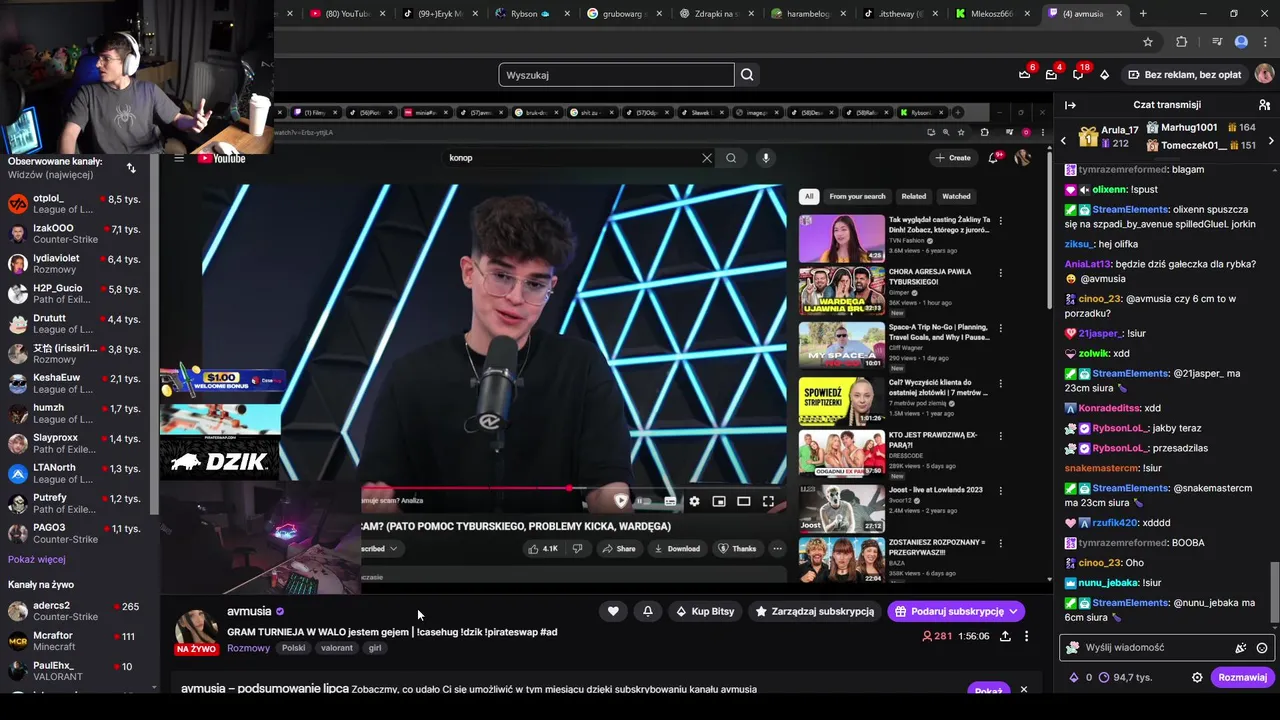Click Bez reklam, bez opłat button

click(1184, 74)
